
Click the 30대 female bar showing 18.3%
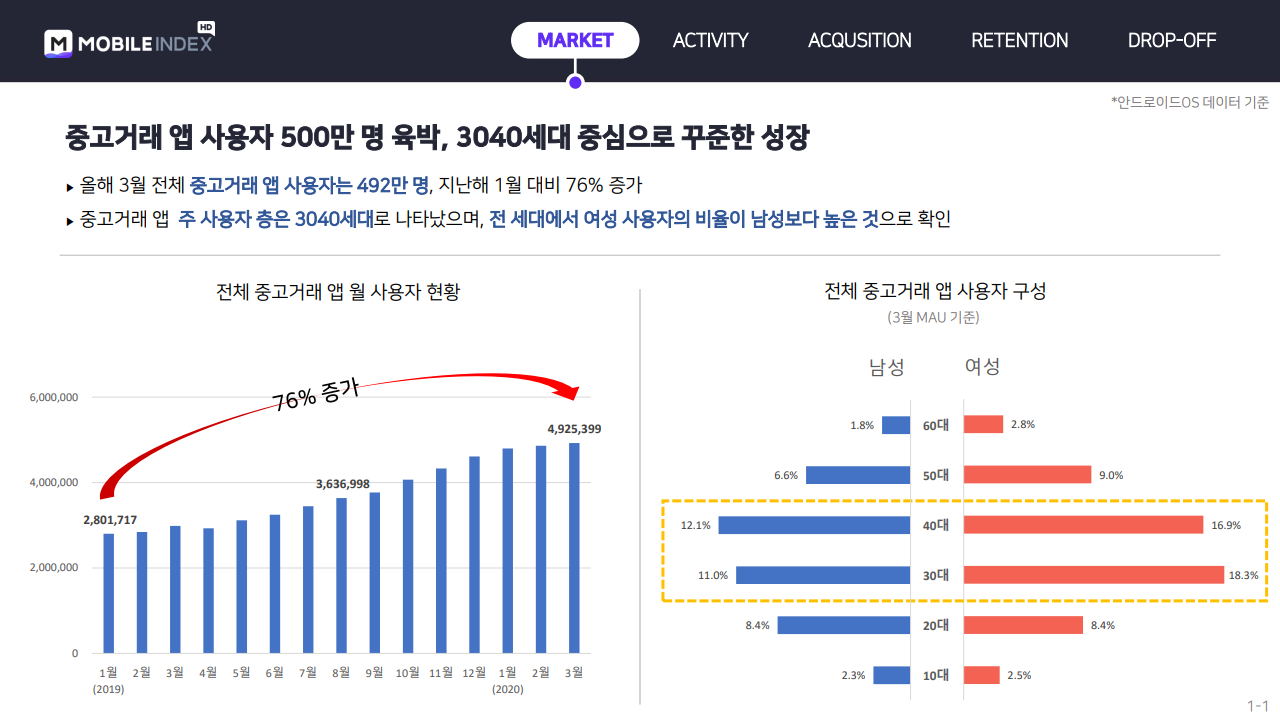1094,575
